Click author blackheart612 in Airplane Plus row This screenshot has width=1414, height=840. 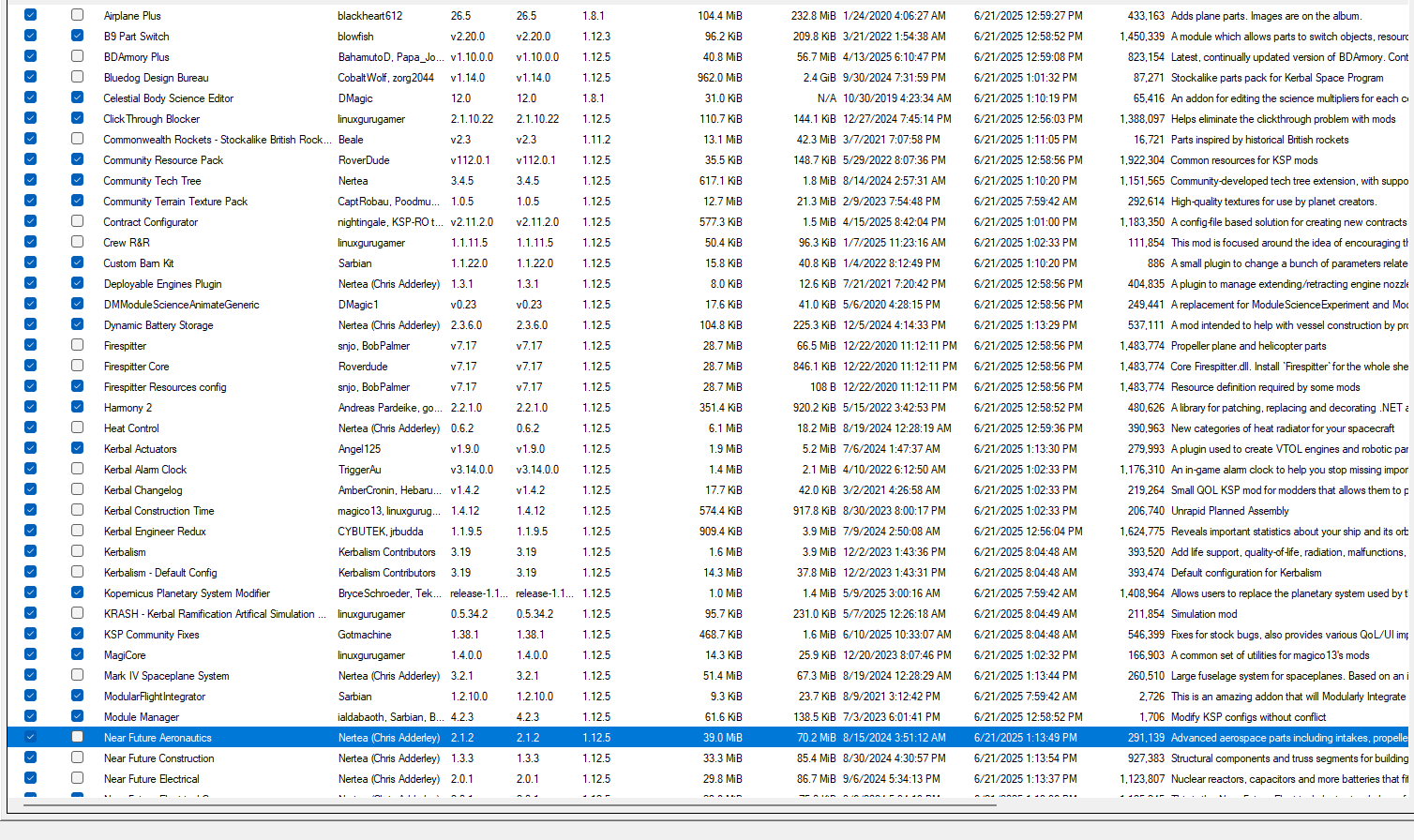[370, 16]
